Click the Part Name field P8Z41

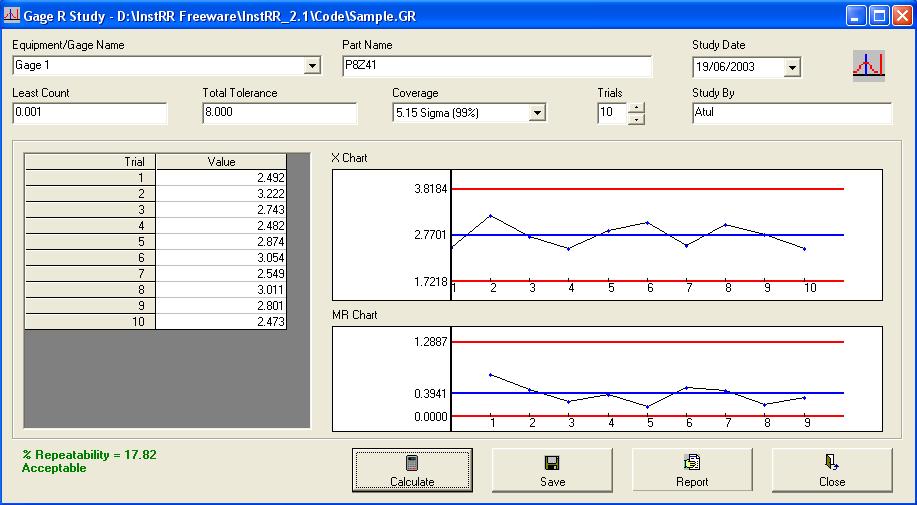tap(497, 66)
